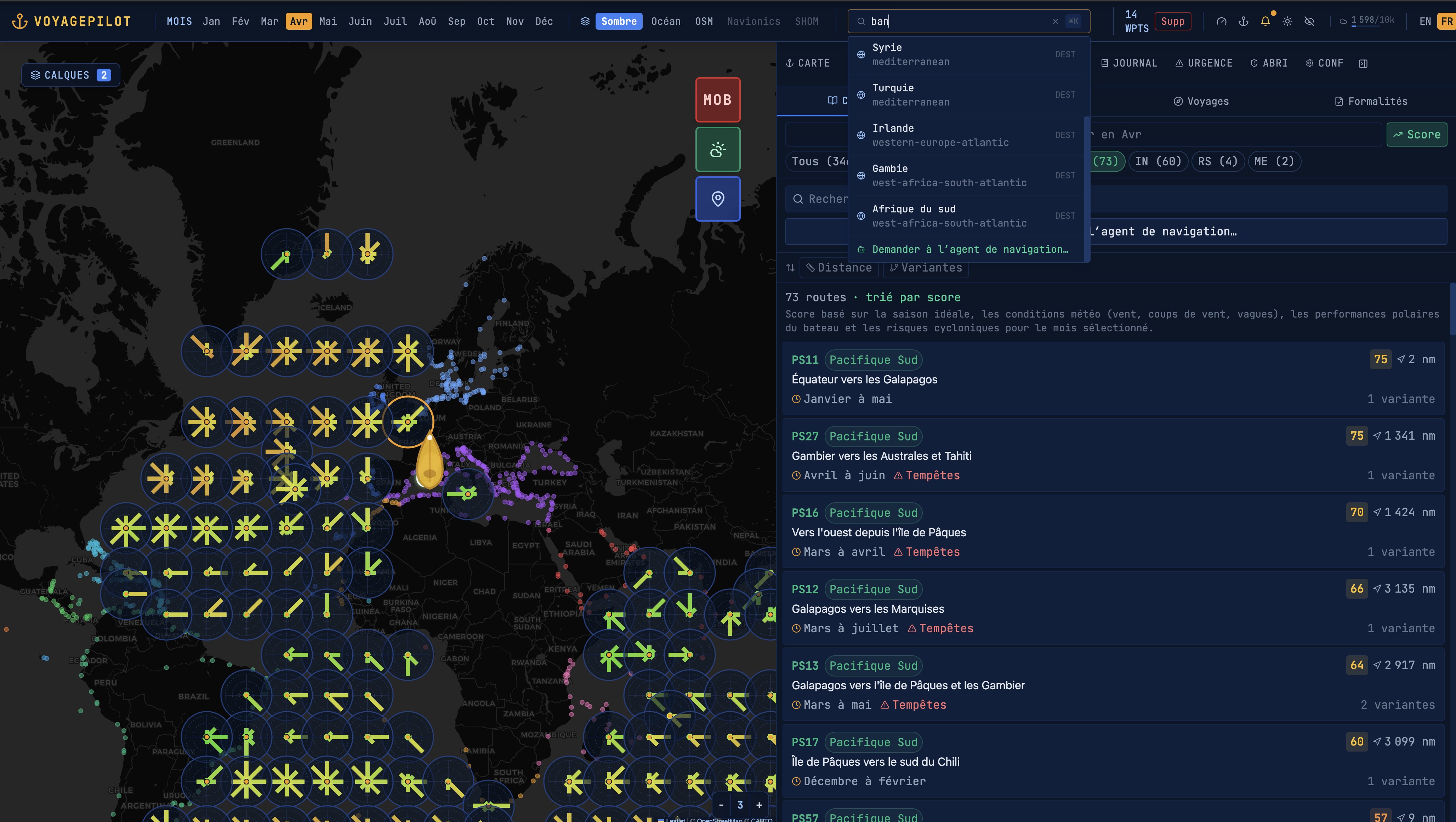Open the weather overlay button on map
The height and width of the screenshot is (822, 1456).
tap(718, 150)
